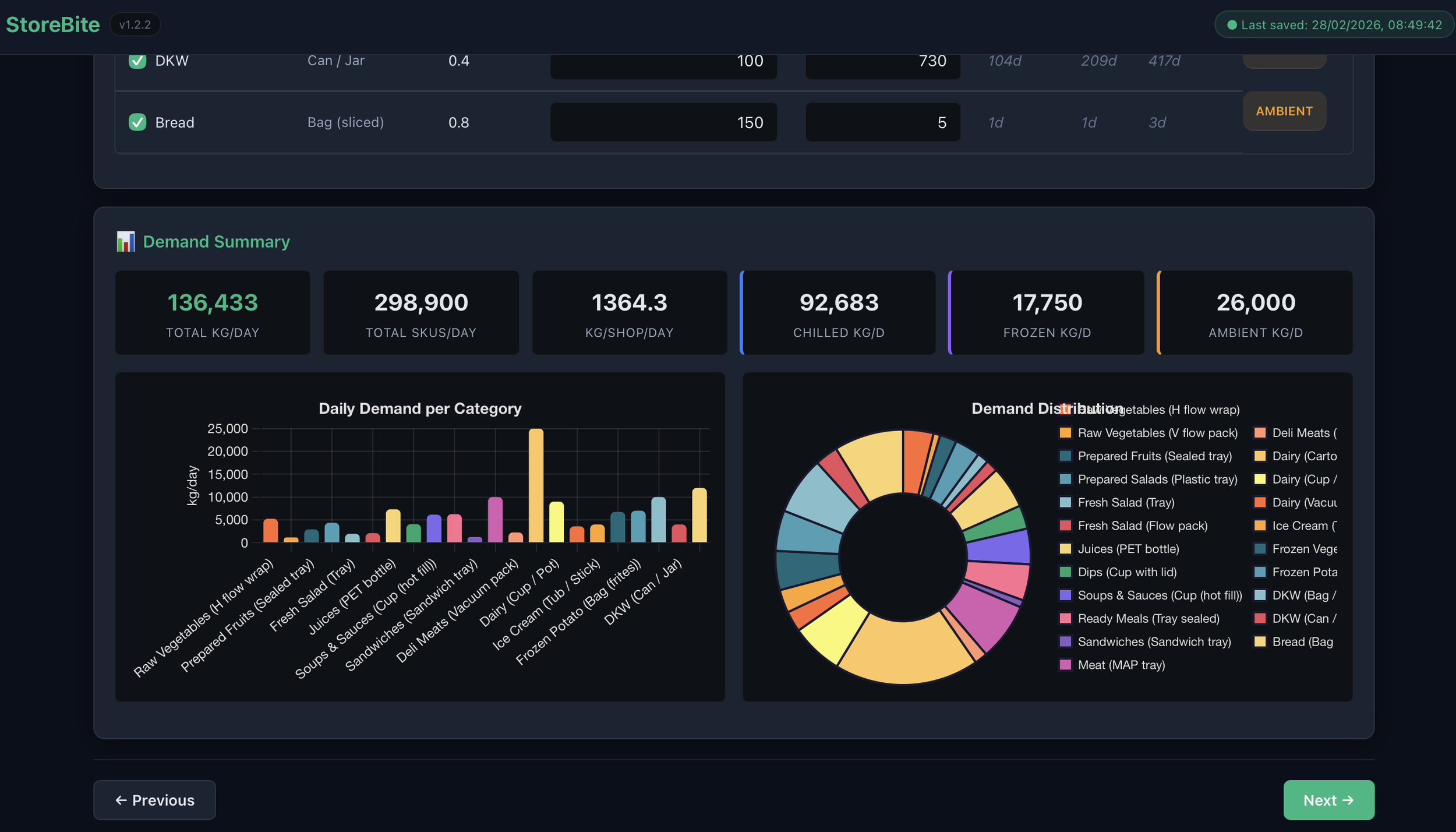
Task: Toggle Meat (MAP tray) legend entry
Action: 1121,665
